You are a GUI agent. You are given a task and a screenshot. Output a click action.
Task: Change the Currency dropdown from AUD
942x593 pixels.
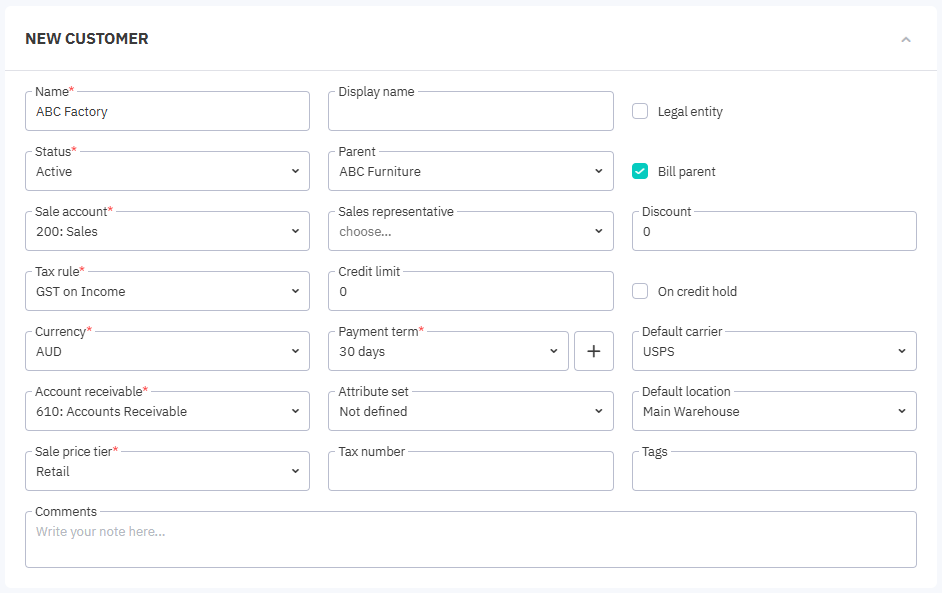click(167, 352)
